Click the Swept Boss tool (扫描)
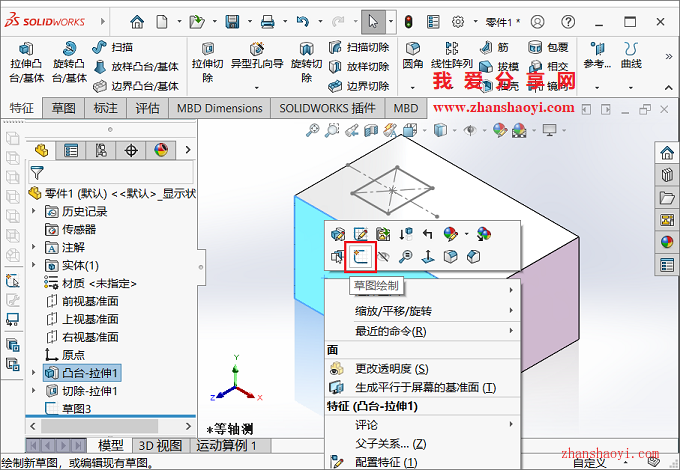The height and width of the screenshot is (470, 680). click(x=113, y=47)
